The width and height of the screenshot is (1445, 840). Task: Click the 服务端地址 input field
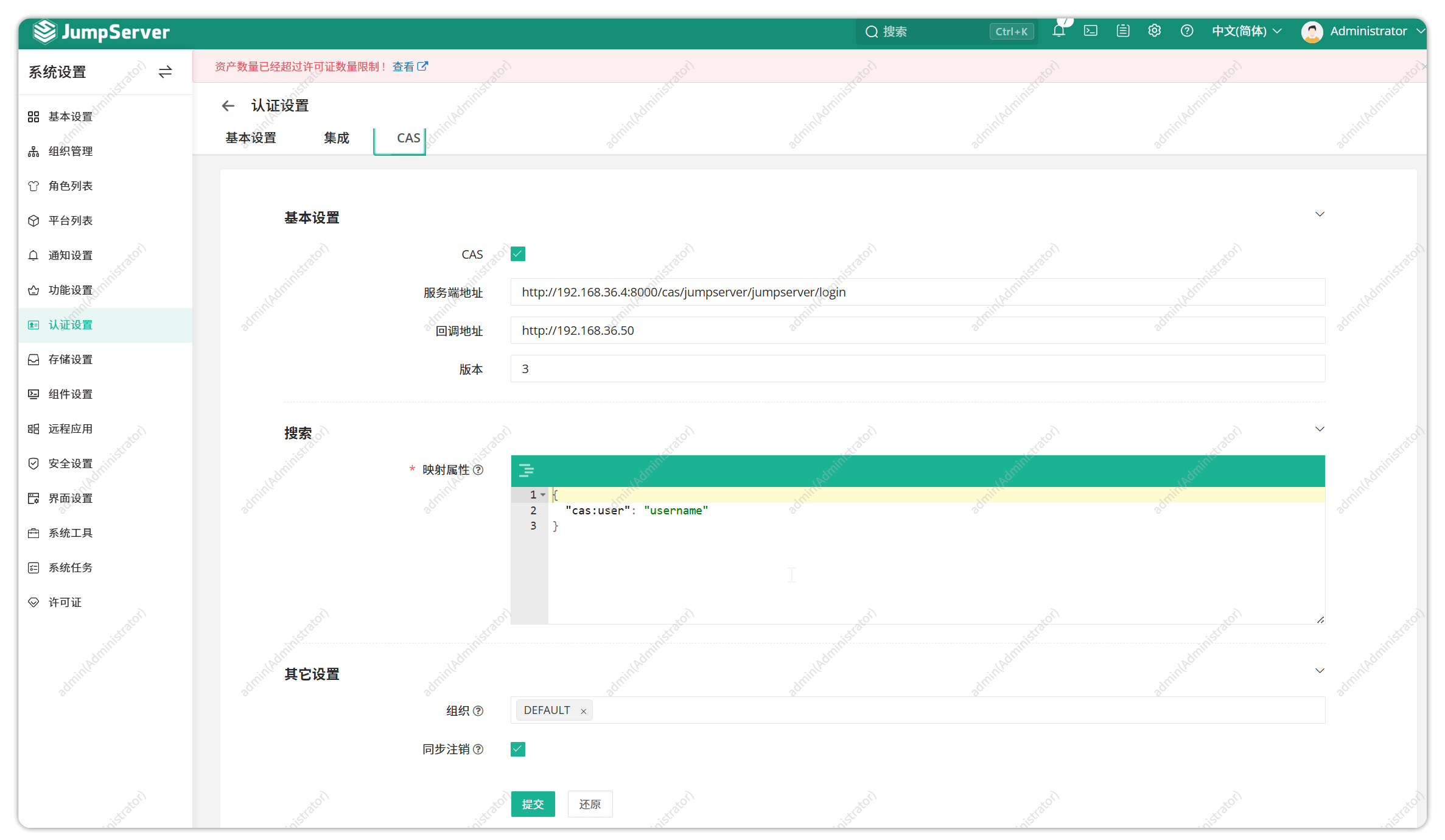[x=917, y=292]
